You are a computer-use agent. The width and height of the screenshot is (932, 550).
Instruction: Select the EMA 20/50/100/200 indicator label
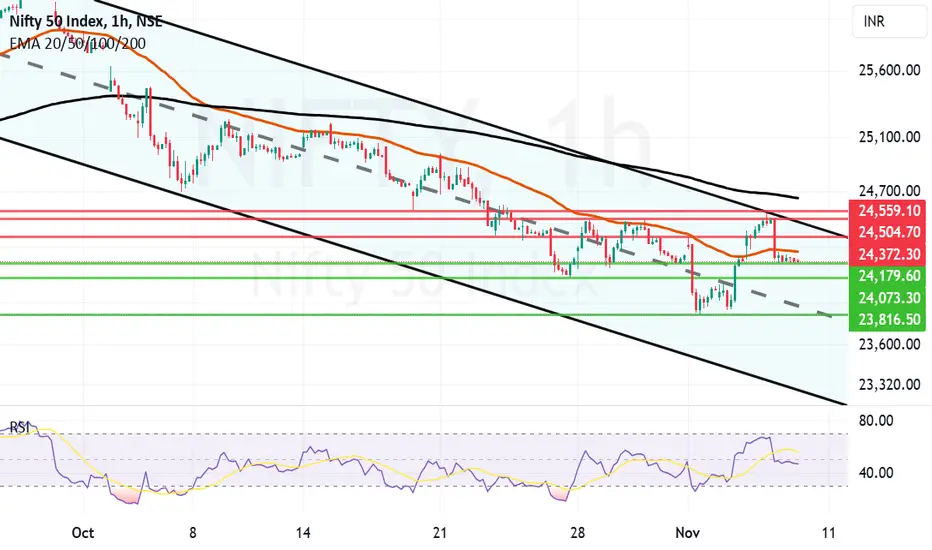[77, 43]
